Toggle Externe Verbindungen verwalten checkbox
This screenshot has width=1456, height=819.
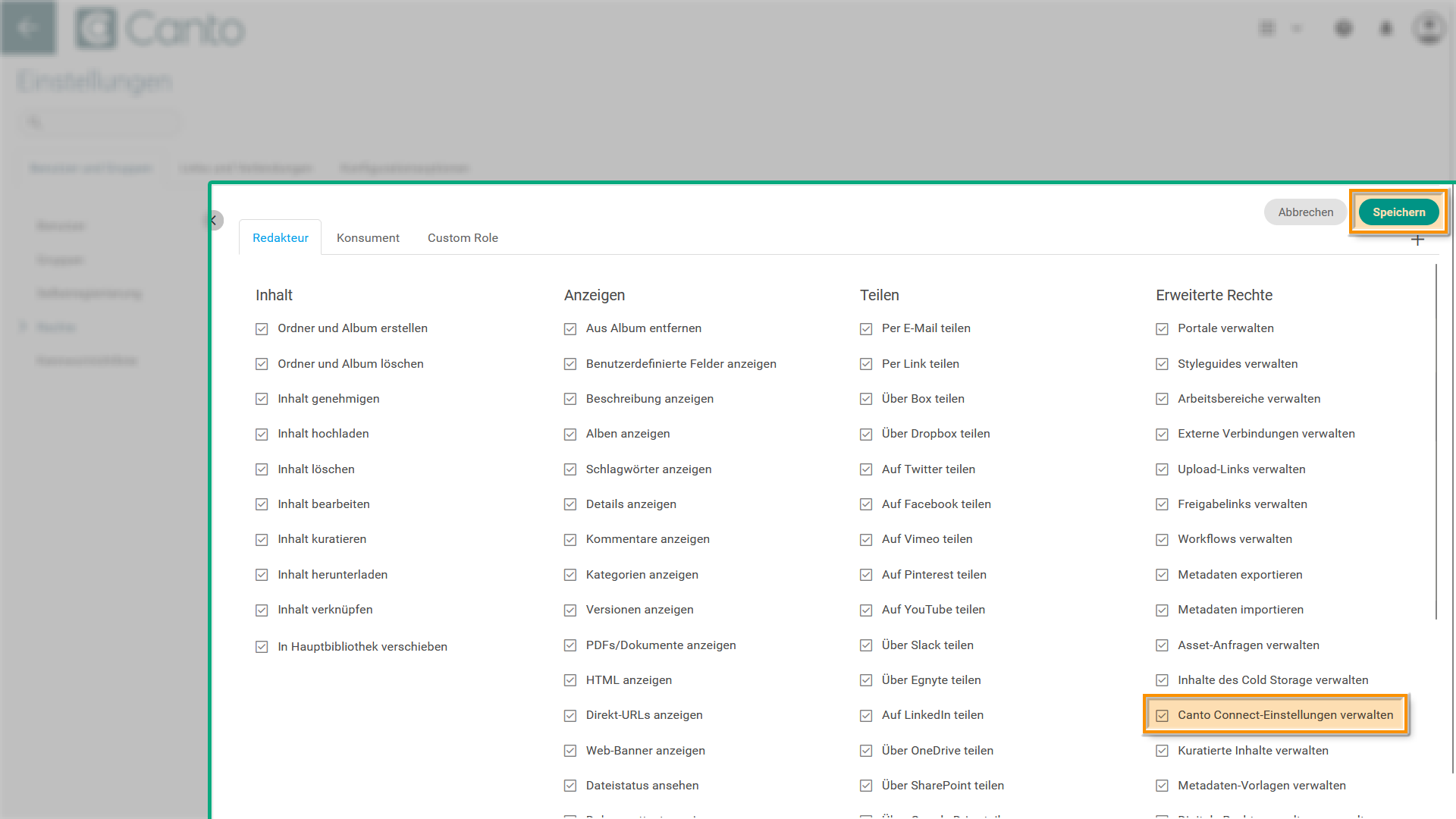click(1162, 435)
